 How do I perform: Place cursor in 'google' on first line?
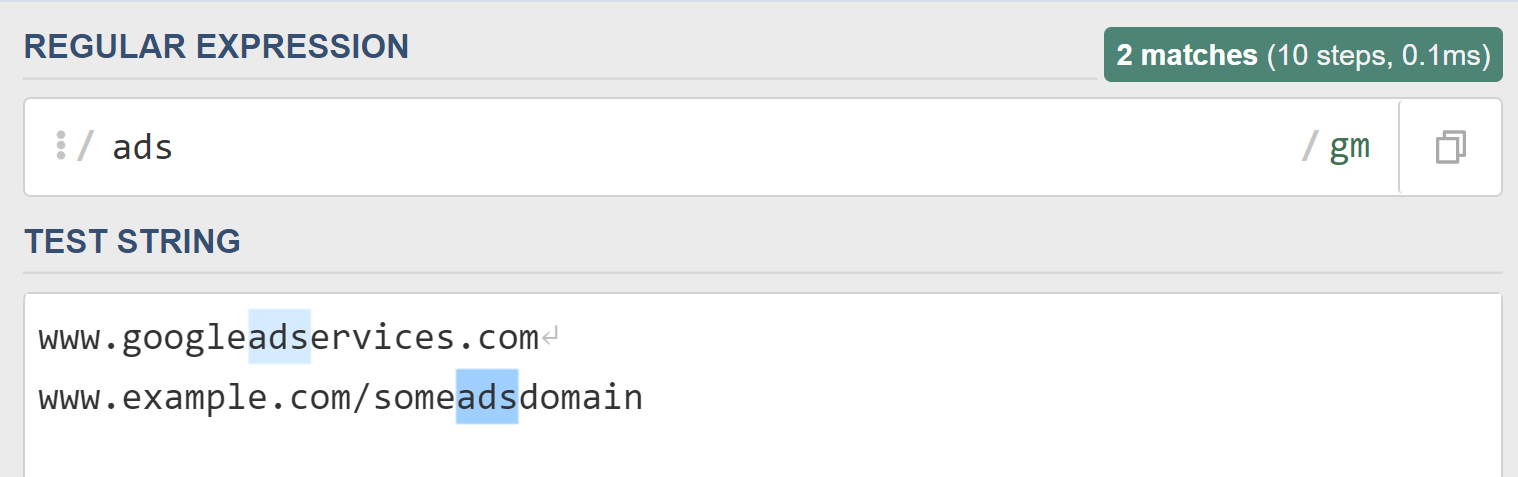coord(185,339)
